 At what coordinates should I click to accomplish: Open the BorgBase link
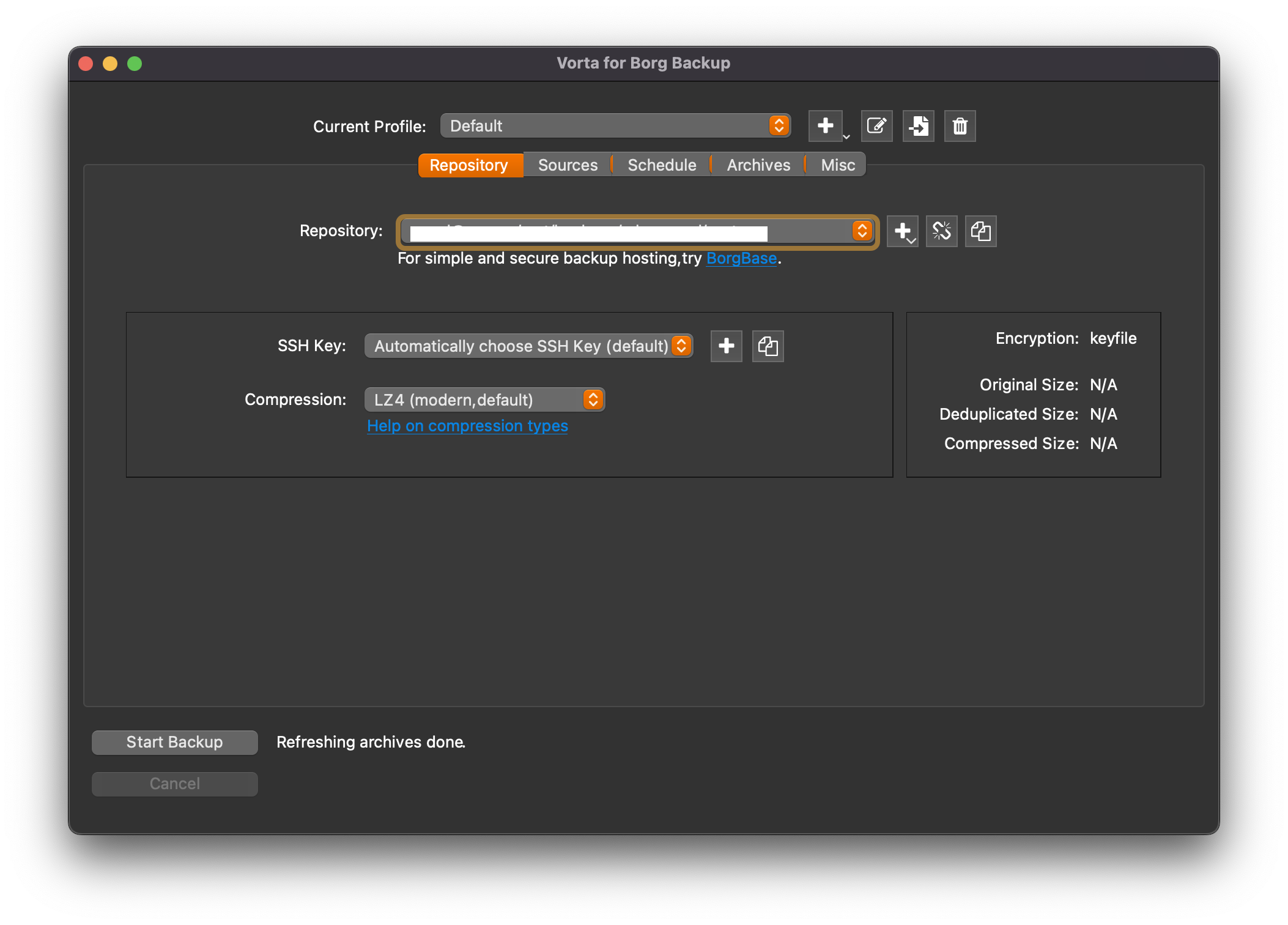741,258
